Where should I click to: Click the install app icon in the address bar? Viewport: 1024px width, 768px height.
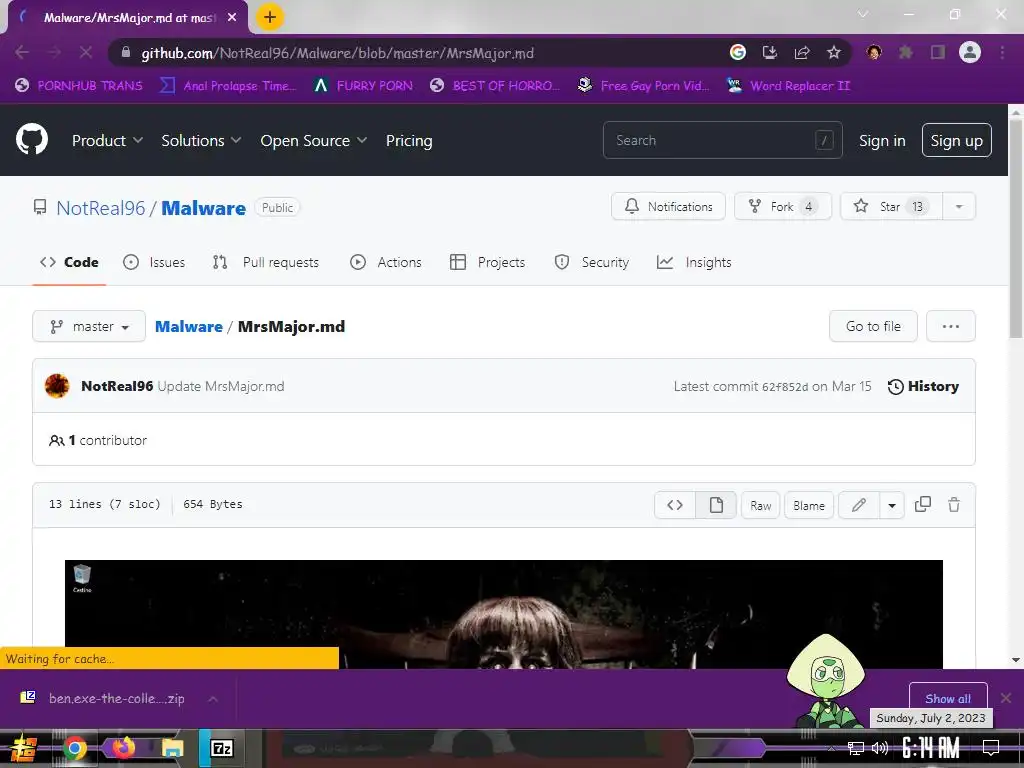click(769, 52)
